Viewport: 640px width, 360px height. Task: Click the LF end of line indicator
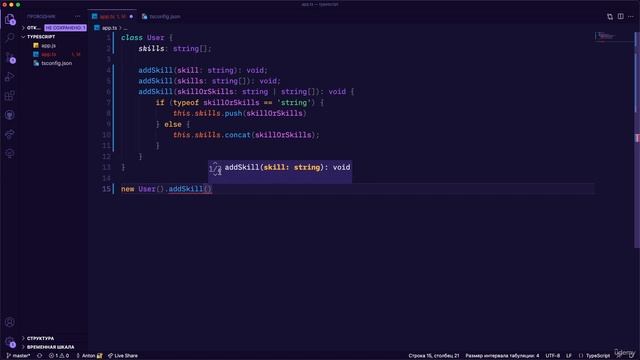pyautogui.click(x=569, y=356)
